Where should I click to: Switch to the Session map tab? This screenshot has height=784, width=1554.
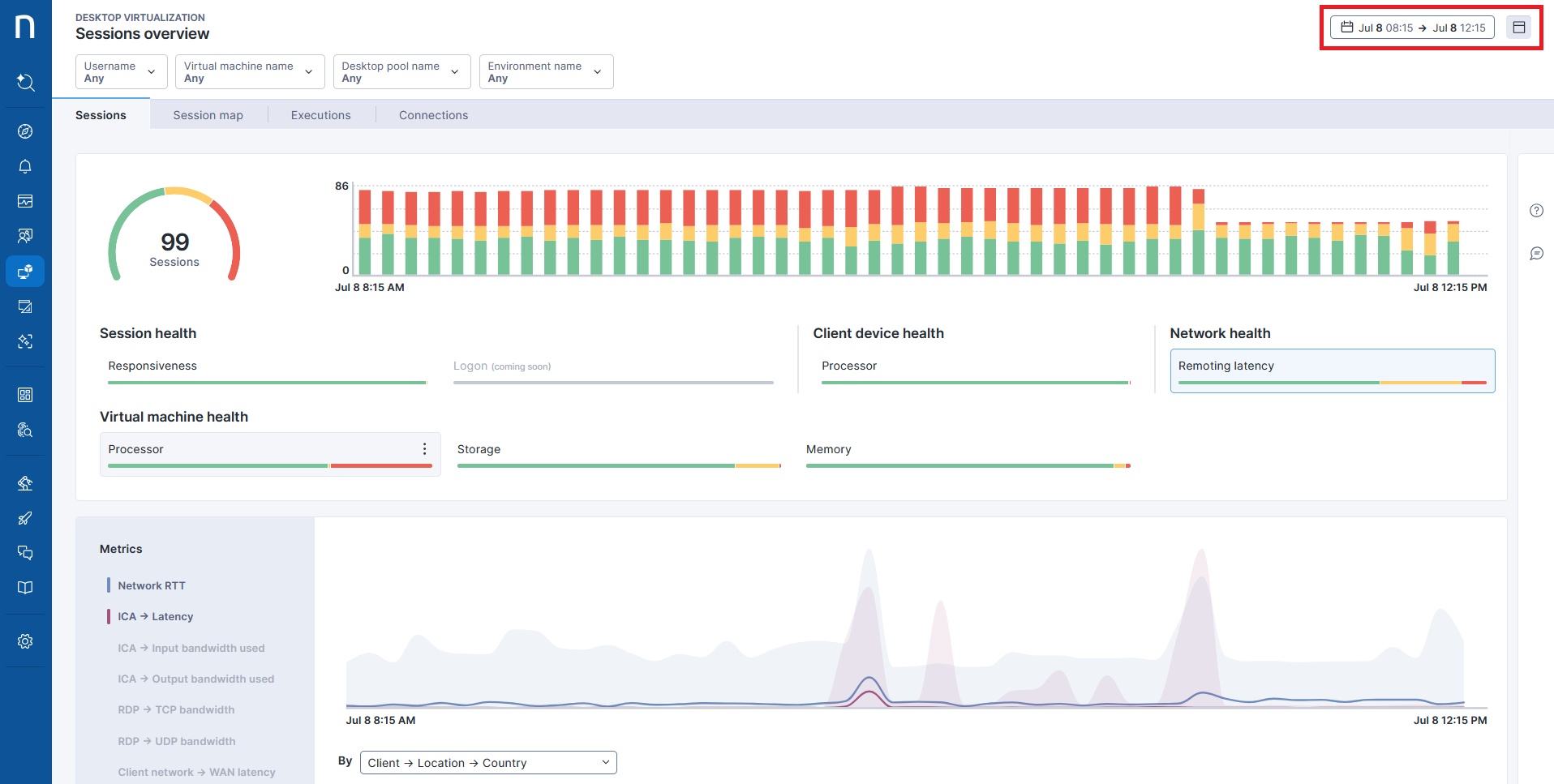coord(208,114)
